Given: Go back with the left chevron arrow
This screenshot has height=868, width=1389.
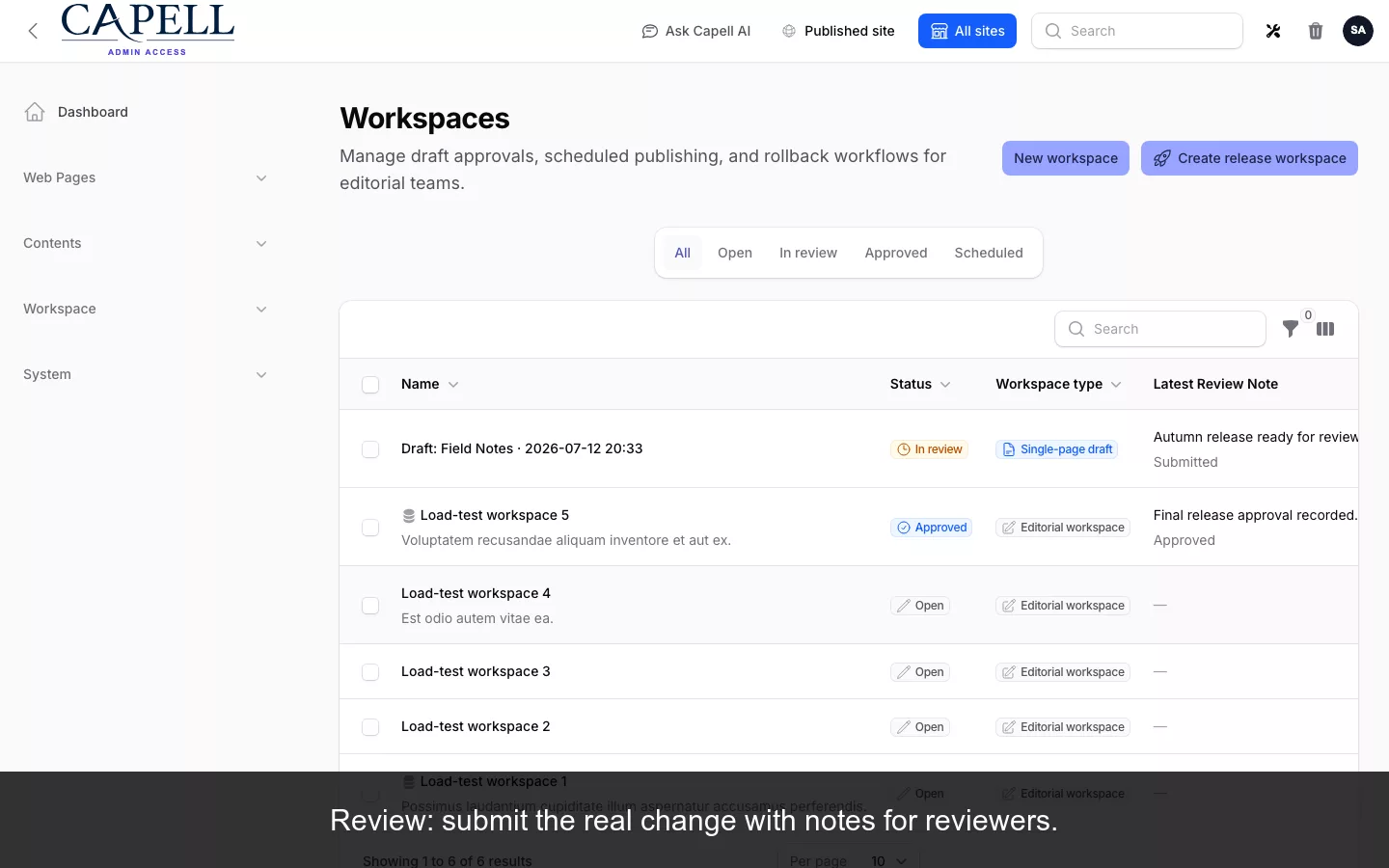Looking at the screenshot, I should 33,31.
